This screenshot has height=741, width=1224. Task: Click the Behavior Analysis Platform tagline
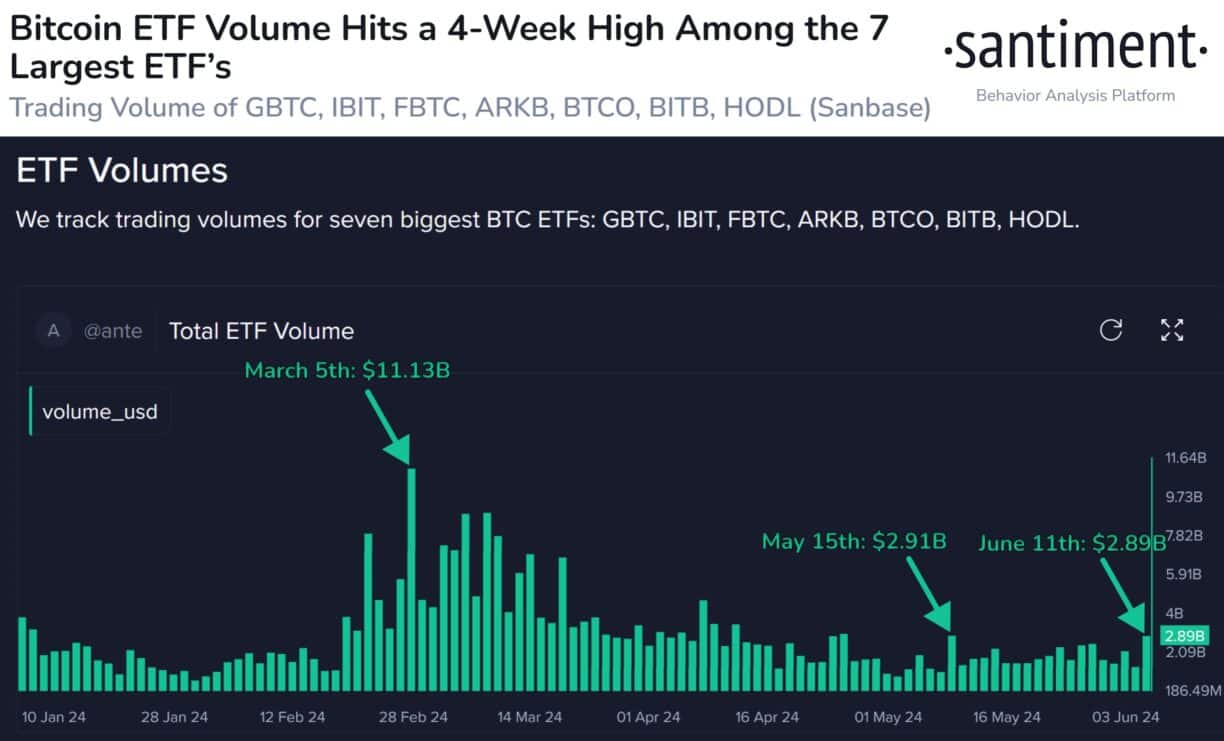(x=1075, y=96)
